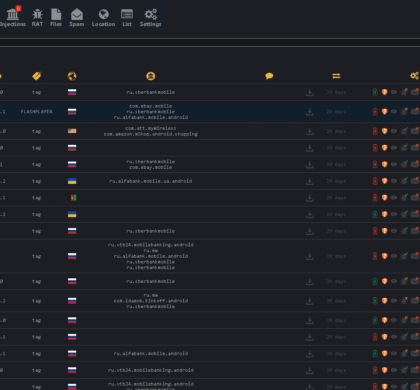
Task: Click the yellow bank column header icon
Action: 151,76
